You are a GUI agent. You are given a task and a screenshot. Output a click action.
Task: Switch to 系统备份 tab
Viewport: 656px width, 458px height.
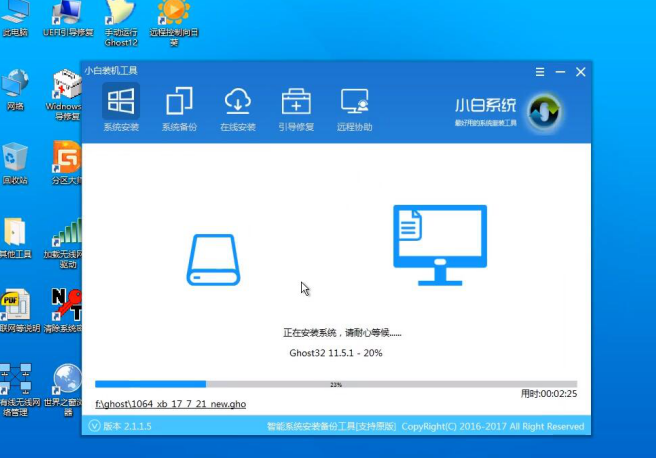tap(179, 108)
